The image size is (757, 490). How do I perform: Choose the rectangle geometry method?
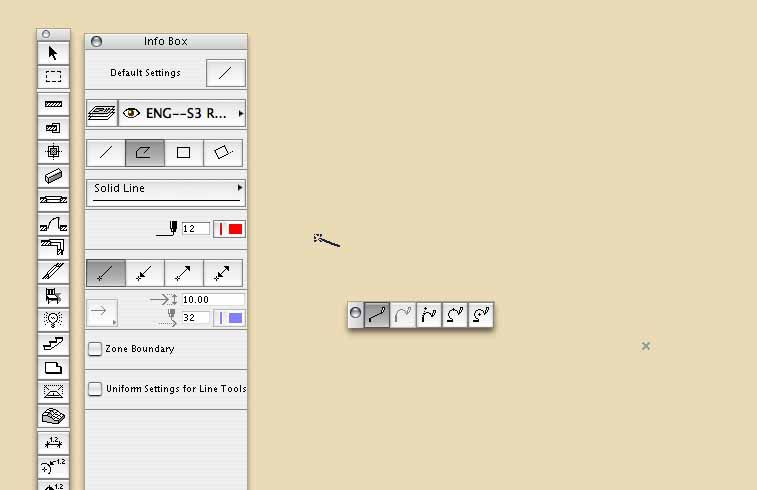183,153
